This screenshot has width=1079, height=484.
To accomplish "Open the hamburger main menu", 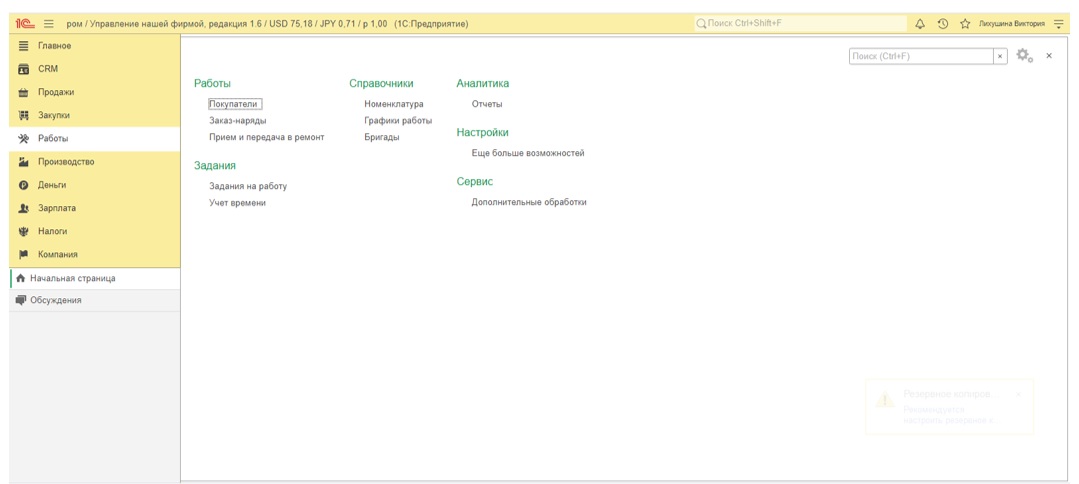I will (x=49, y=24).
